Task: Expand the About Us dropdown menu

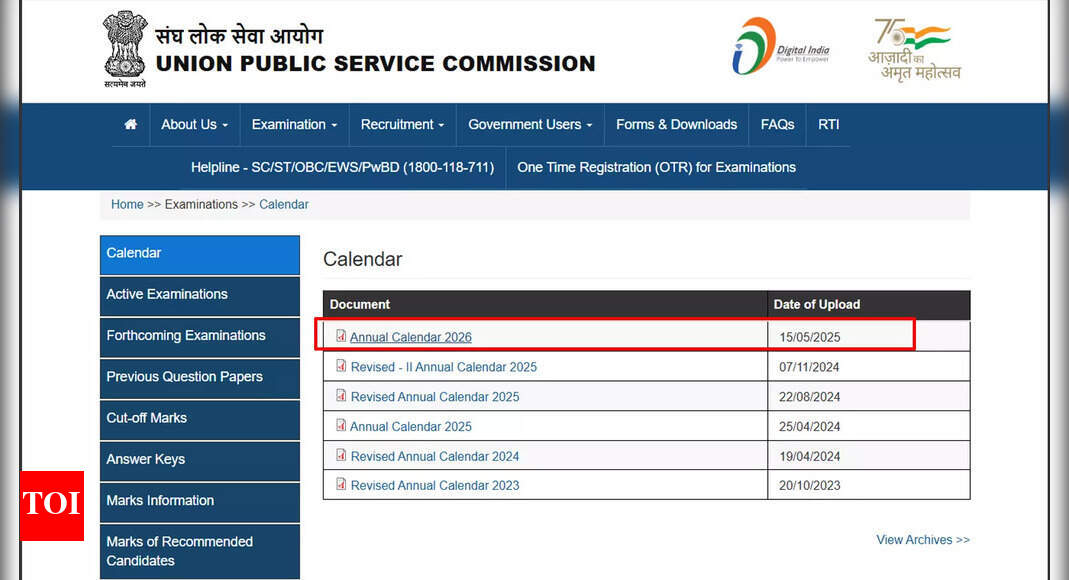Action: (194, 125)
